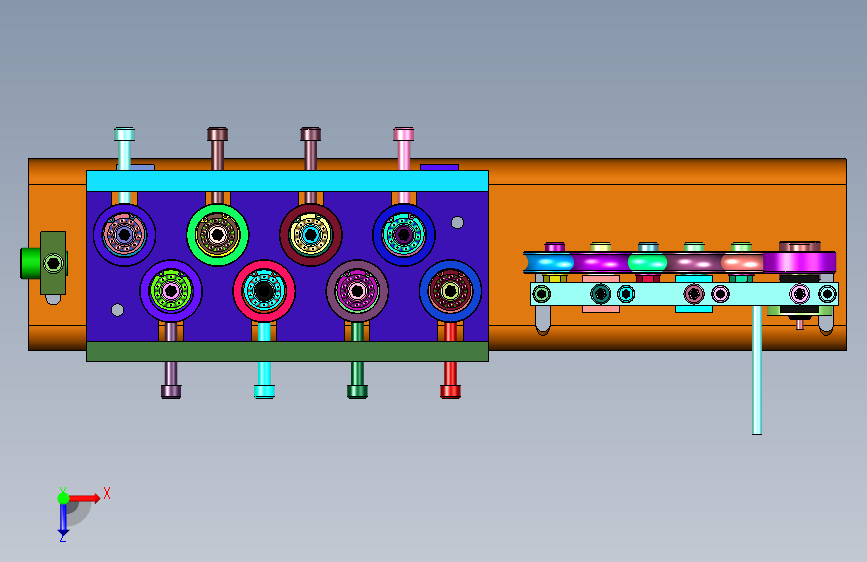Select the salmon grooved roller on right assembly

(x=742, y=262)
